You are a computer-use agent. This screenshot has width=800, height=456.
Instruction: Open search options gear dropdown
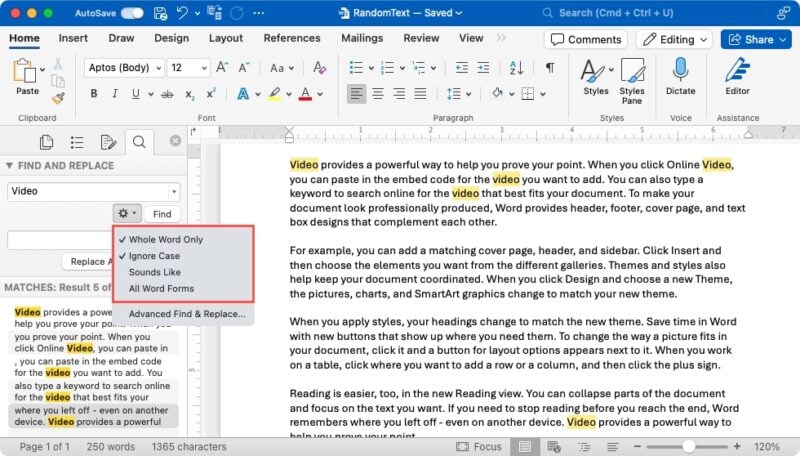(x=127, y=213)
